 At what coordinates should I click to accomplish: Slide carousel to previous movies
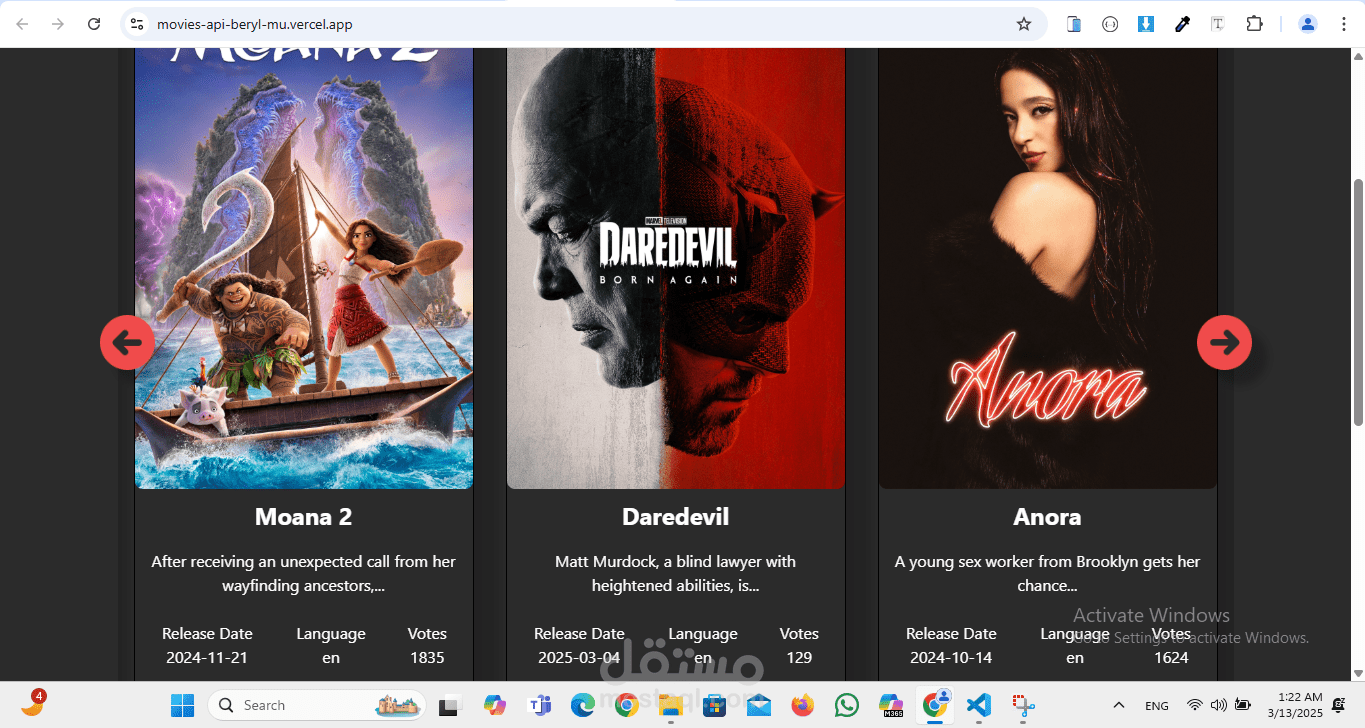127,342
